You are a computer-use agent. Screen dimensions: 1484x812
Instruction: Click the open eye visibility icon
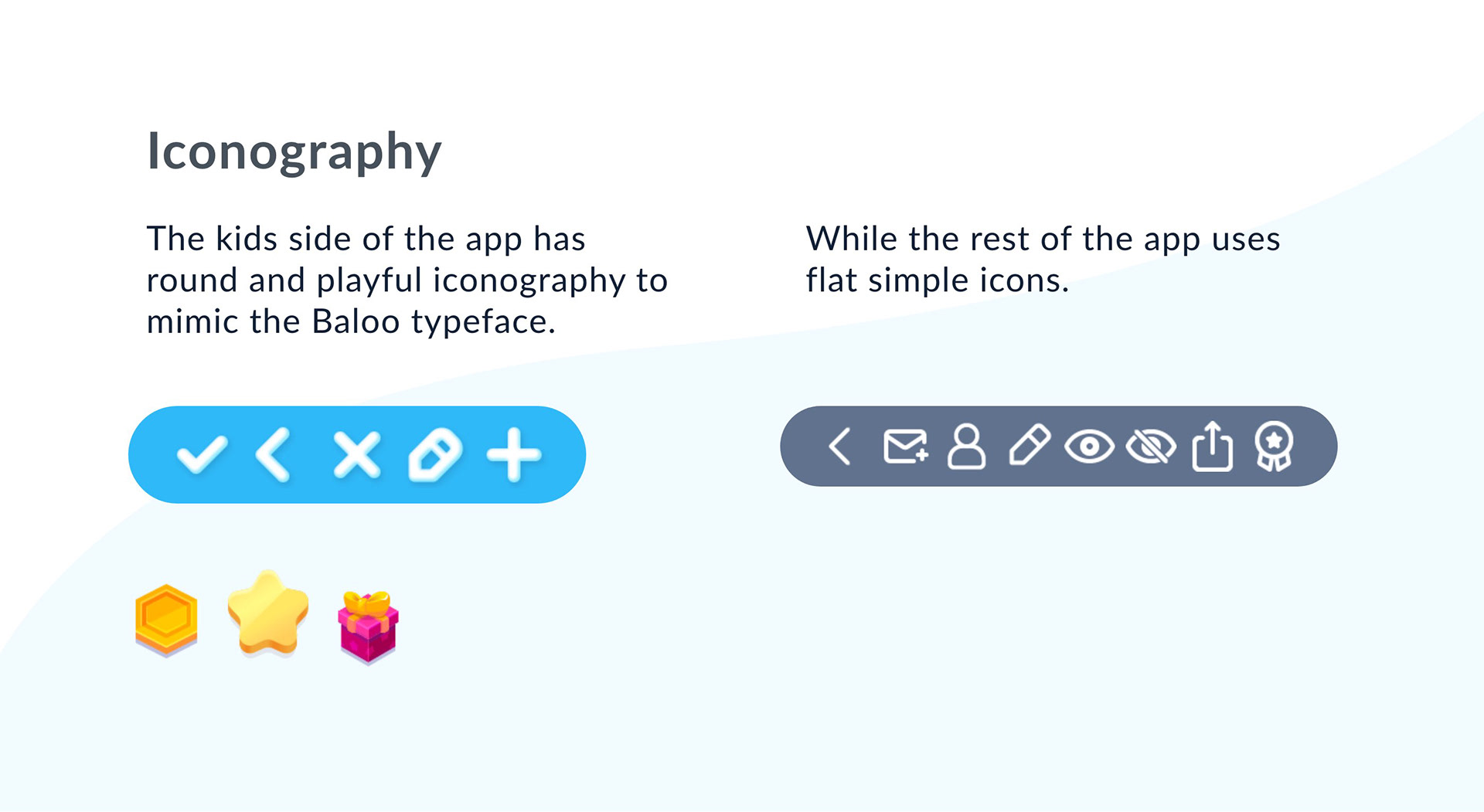point(1089,447)
